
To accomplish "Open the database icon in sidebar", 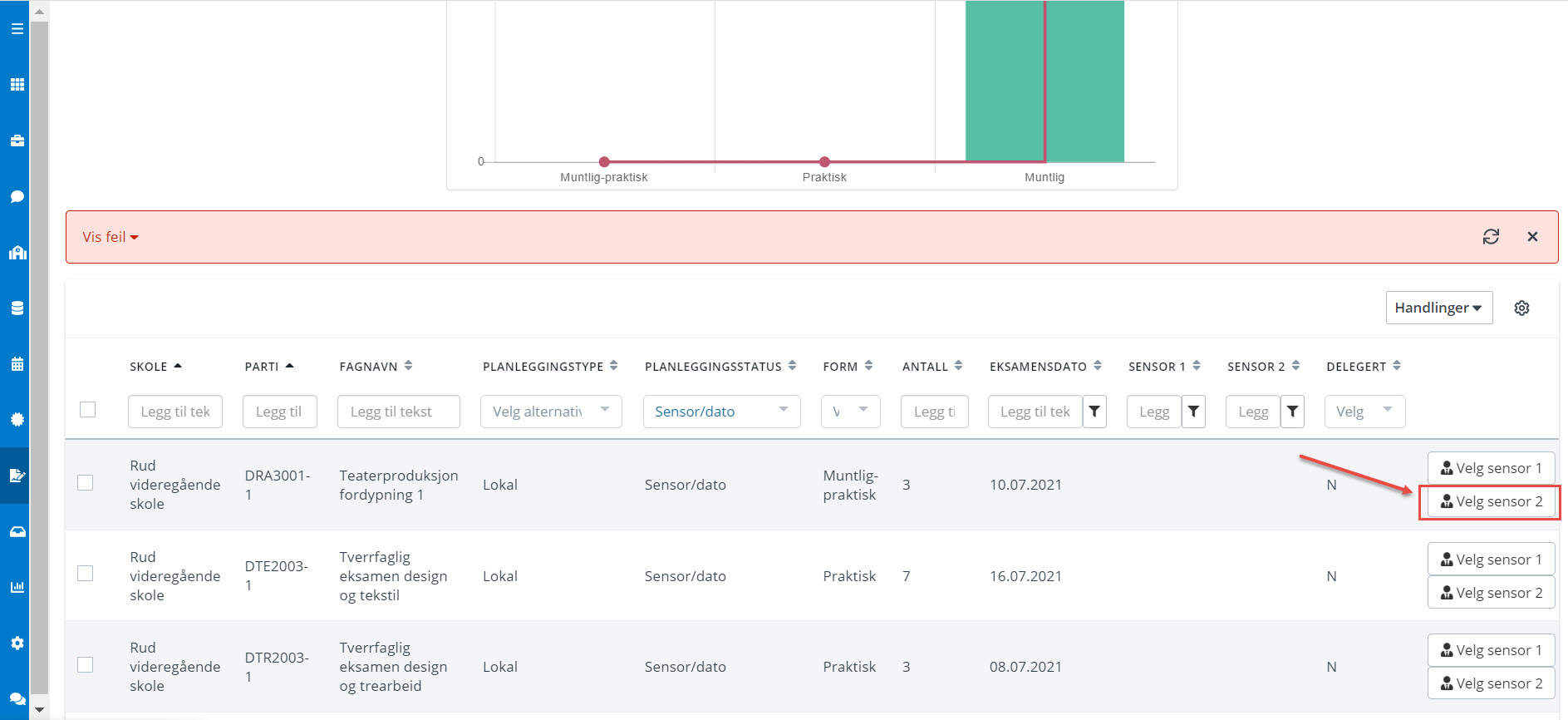I will tap(17, 308).
